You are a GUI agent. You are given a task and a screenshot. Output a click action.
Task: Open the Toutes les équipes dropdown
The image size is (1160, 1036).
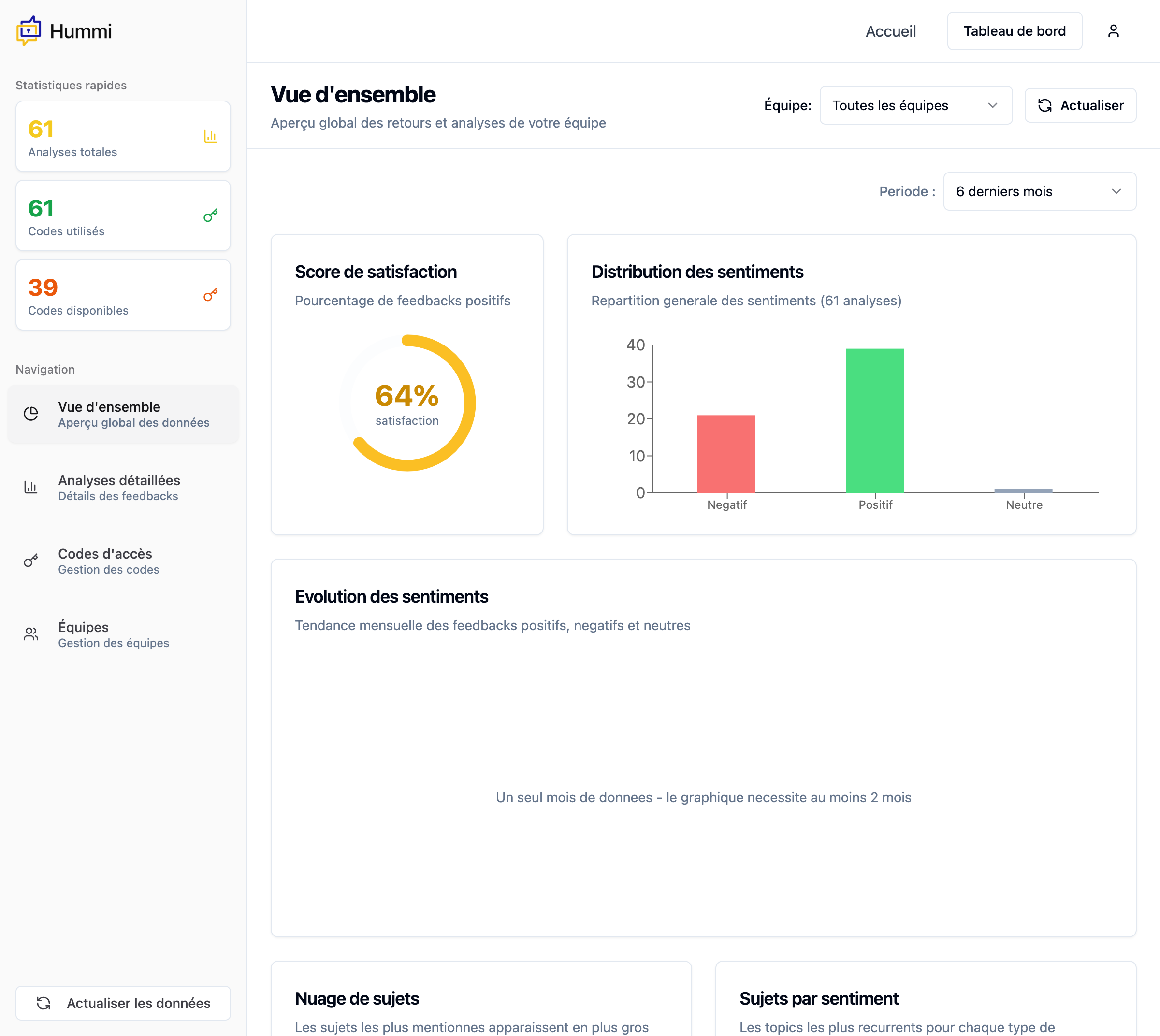click(915, 105)
